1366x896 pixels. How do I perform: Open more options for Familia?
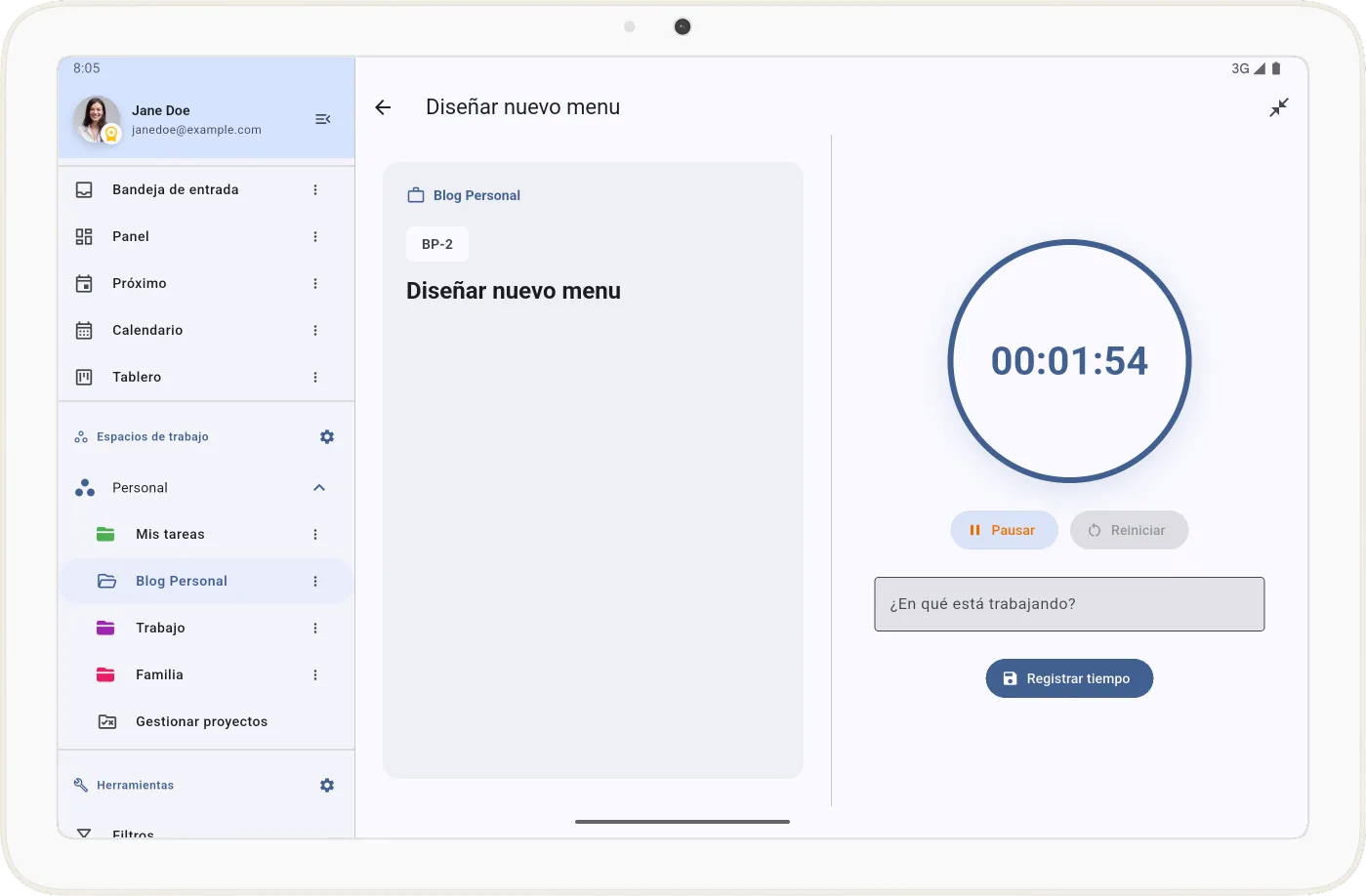(315, 674)
